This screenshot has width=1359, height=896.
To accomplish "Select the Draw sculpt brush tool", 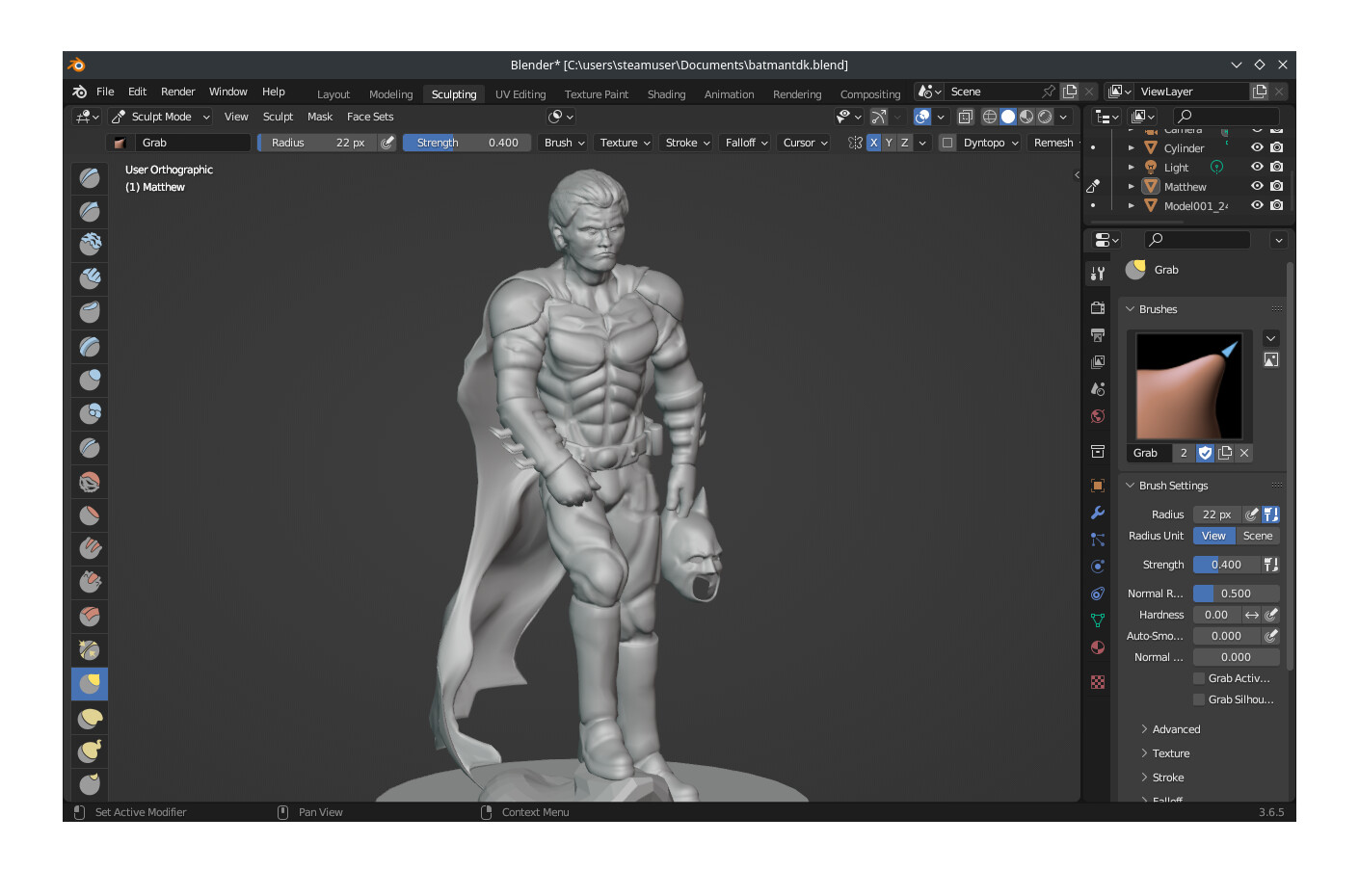I will [x=90, y=177].
